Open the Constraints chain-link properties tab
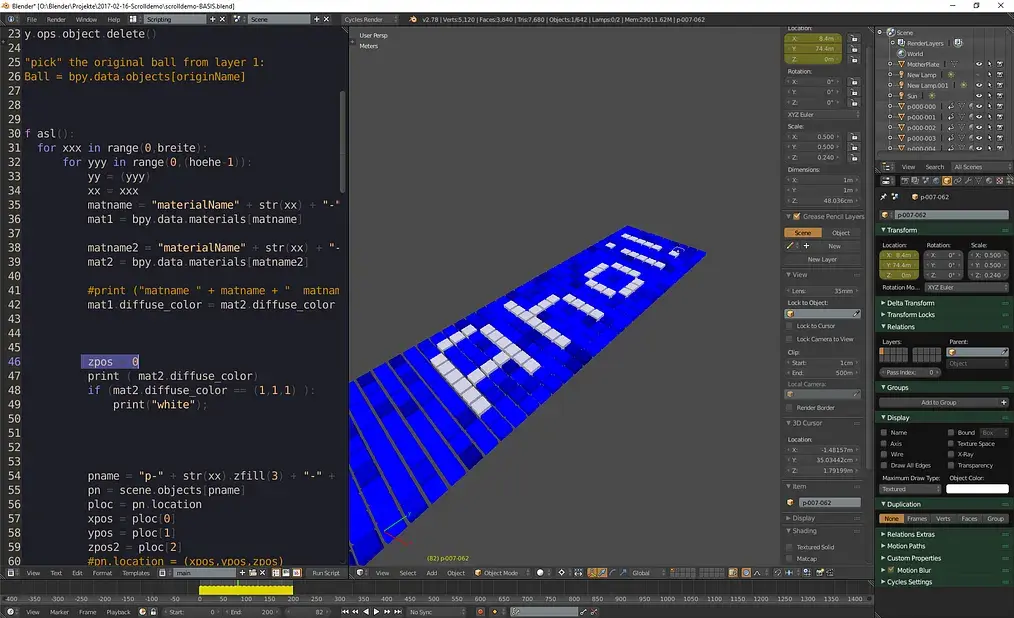1014x618 pixels. pos(958,181)
